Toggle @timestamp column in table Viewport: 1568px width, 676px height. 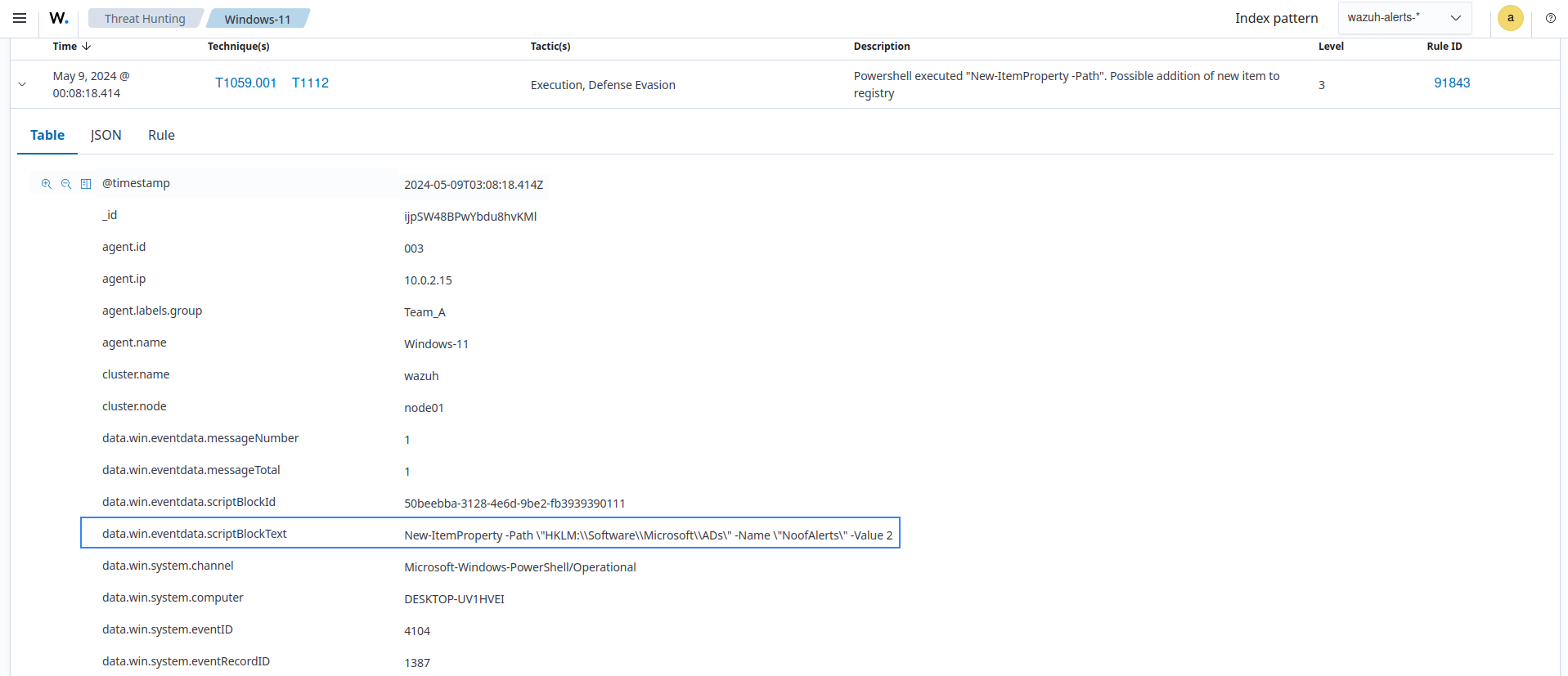86,184
